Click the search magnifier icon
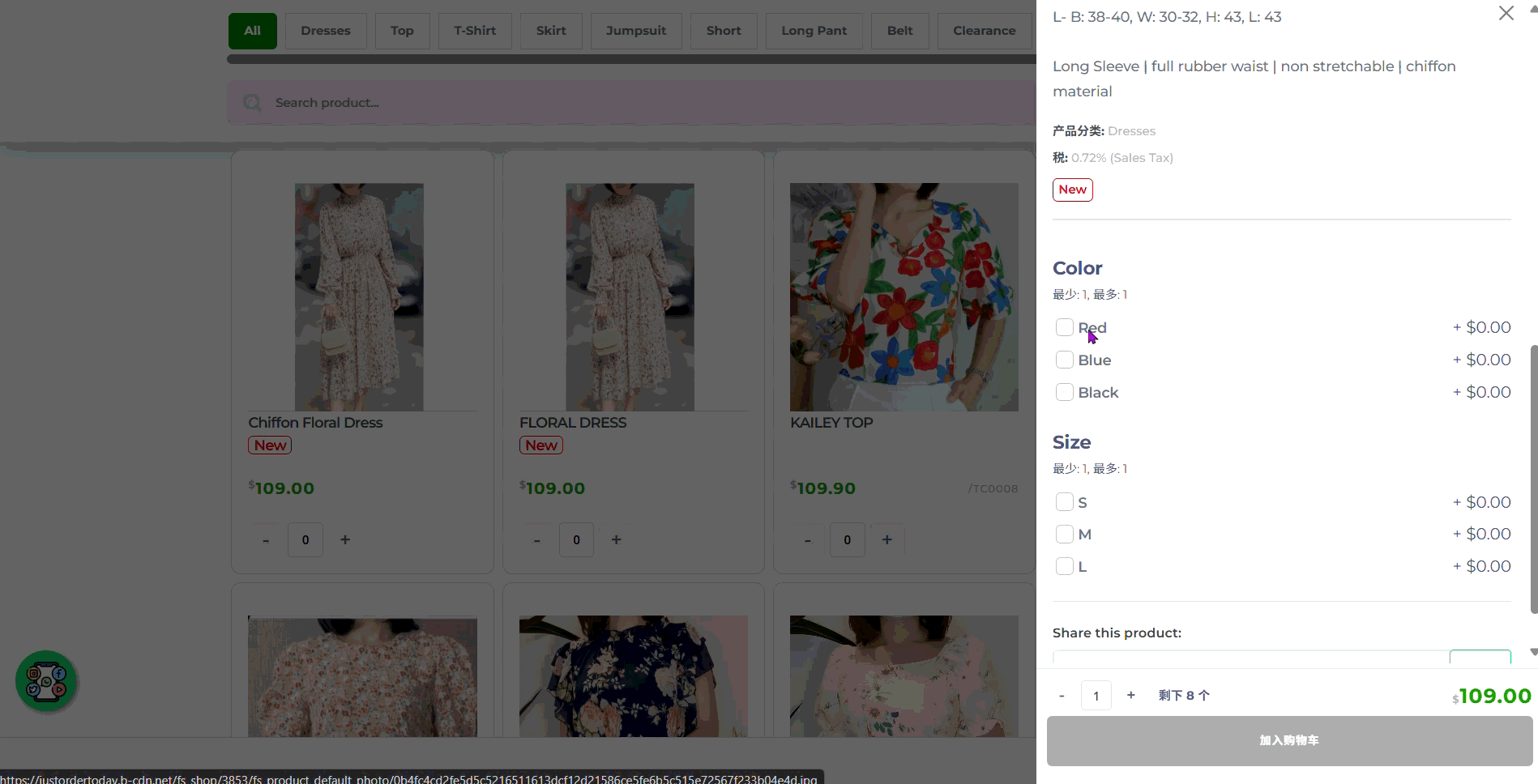Viewport: 1538px width, 784px height. [252, 103]
